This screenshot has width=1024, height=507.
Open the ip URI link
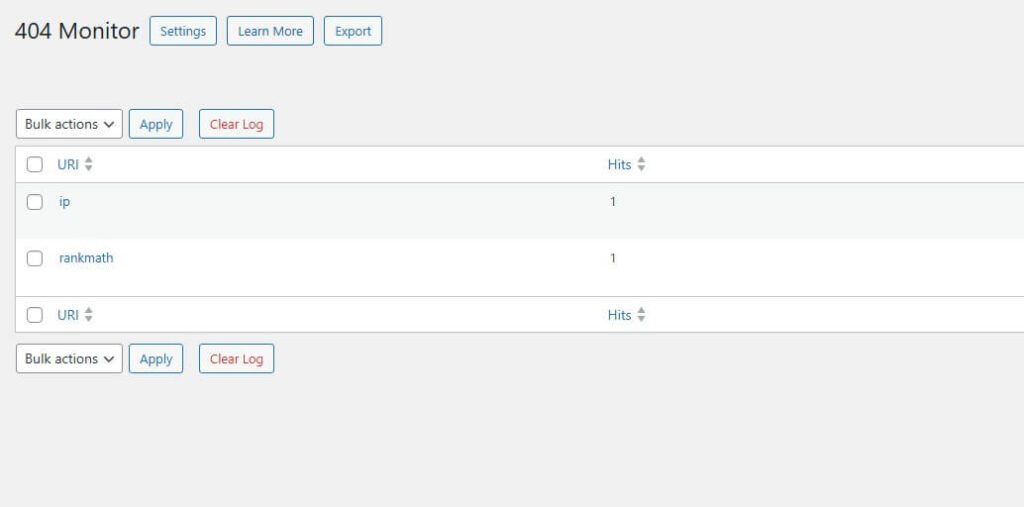pyautogui.click(x=65, y=202)
